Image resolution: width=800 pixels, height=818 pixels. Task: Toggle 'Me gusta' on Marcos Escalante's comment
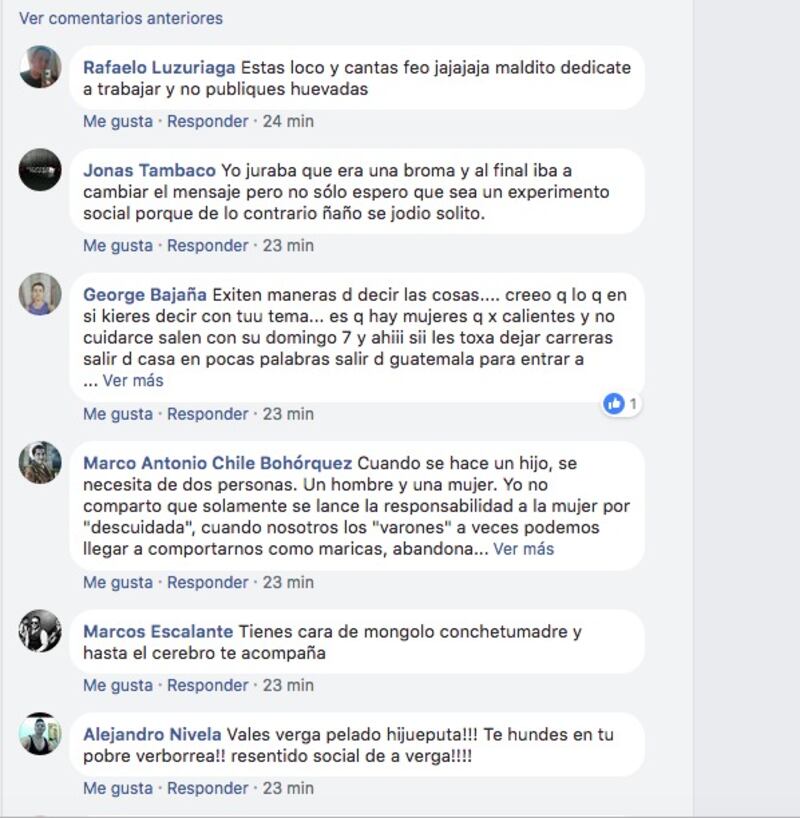pos(118,685)
